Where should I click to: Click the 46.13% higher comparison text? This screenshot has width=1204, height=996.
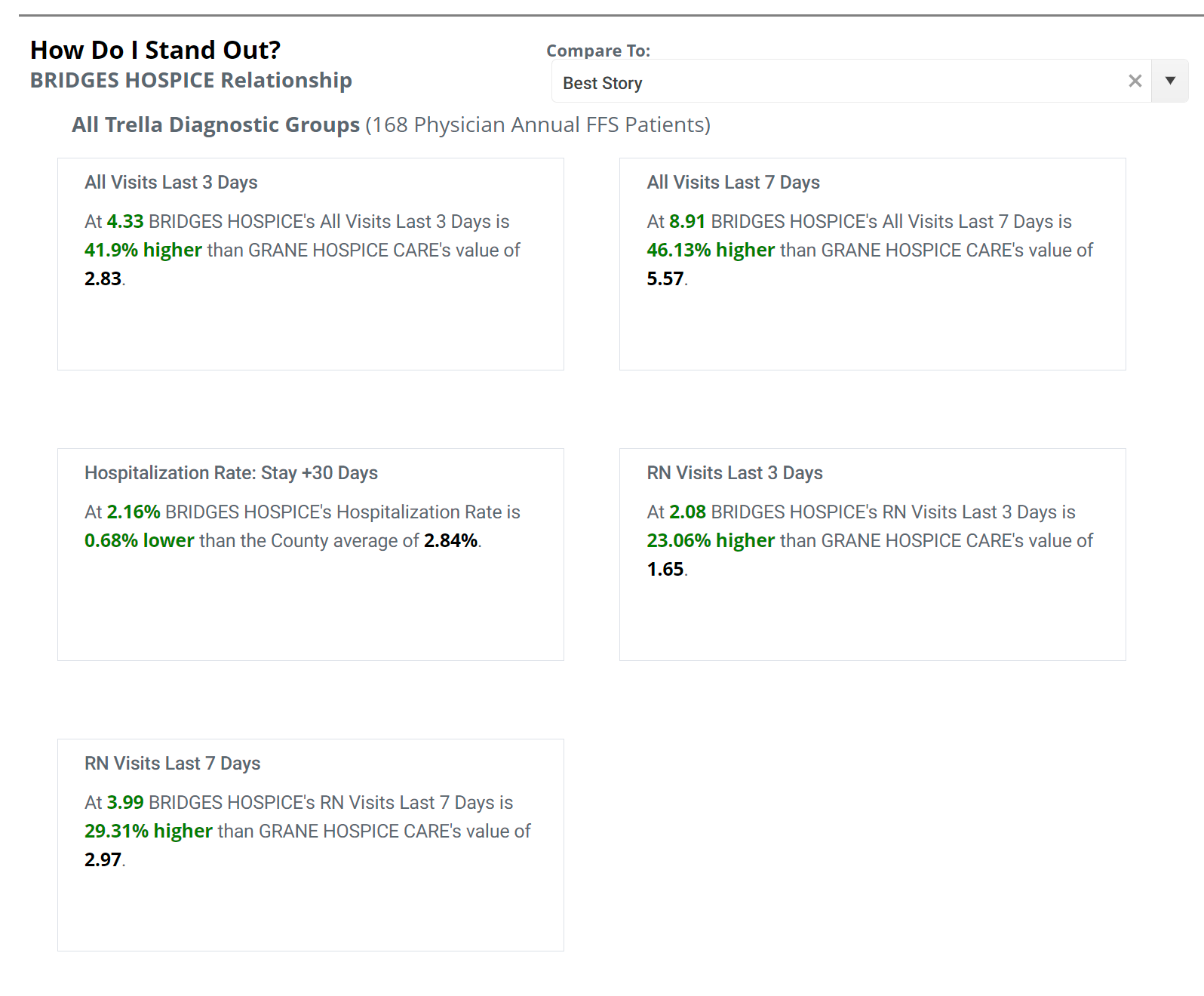(711, 250)
